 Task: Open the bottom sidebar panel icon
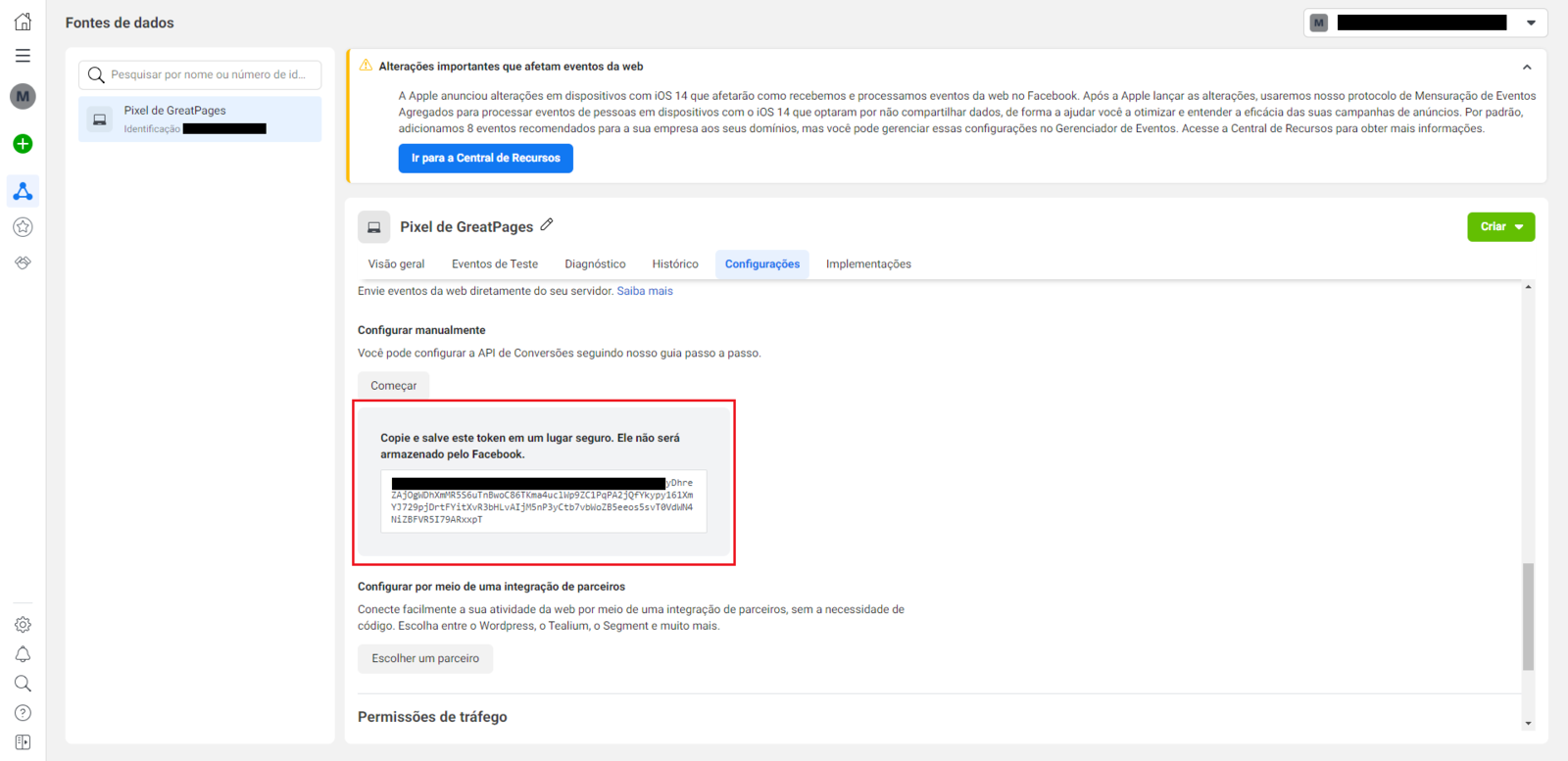[x=23, y=742]
